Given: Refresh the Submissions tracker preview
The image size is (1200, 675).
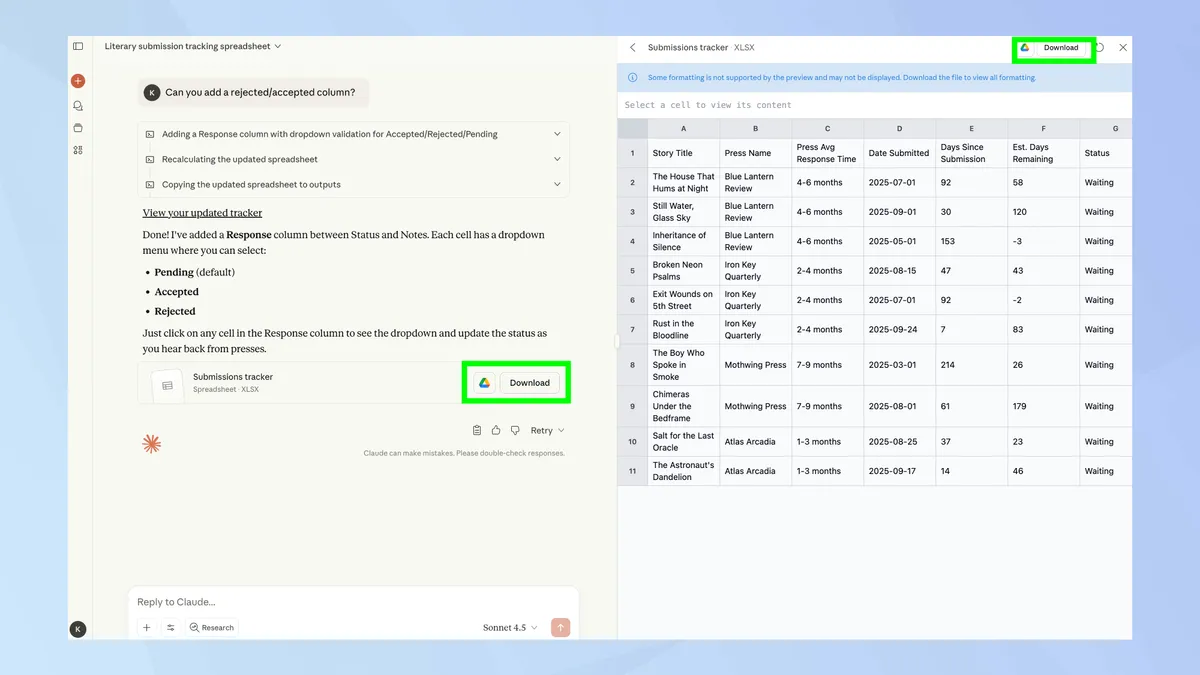Looking at the screenshot, I should pyautogui.click(x=1101, y=47).
